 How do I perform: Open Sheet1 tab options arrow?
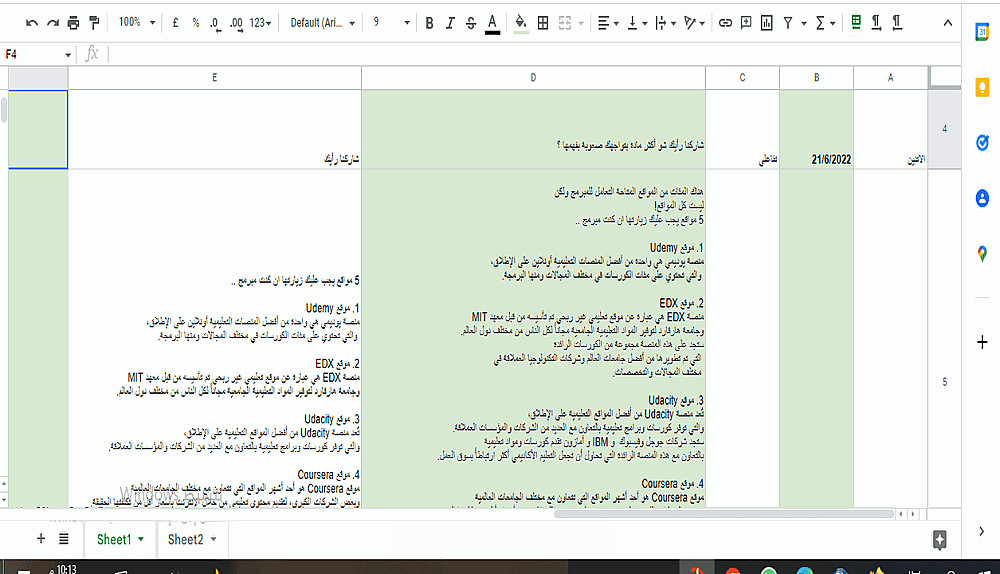click(x=141, y=540)
